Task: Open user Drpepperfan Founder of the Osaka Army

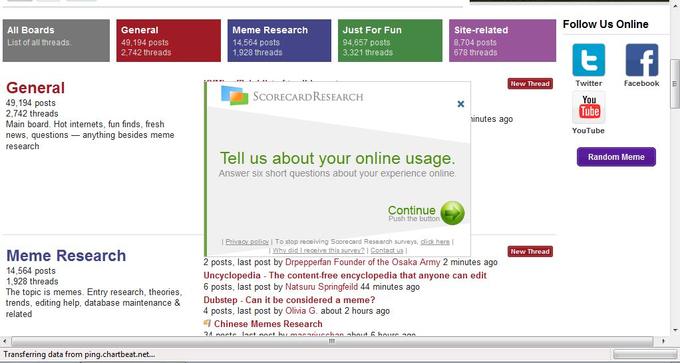Action: tap(363, 262)
